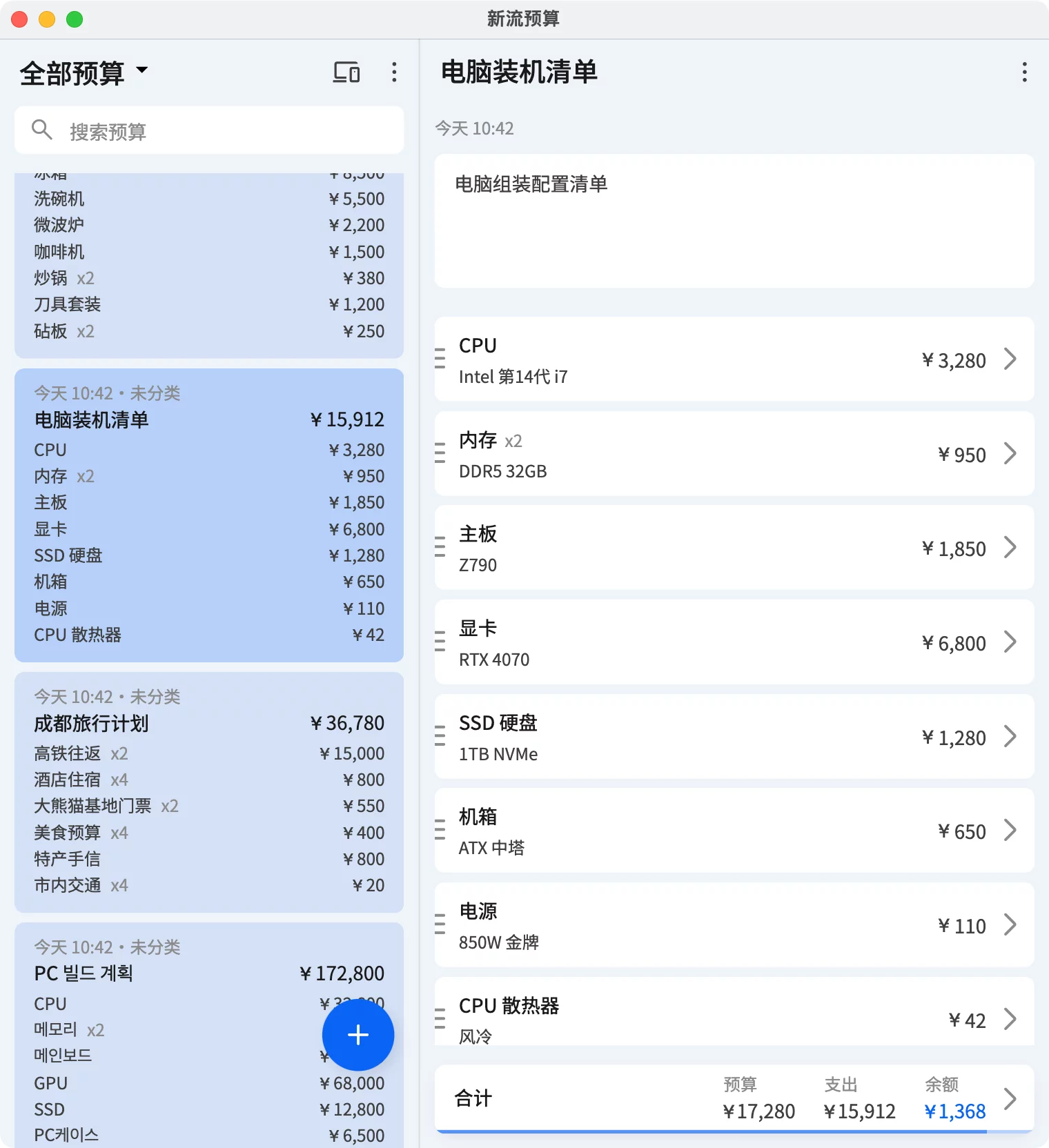Click the 美食预算 x4 row
The width and height of the screenshot is (1049, 1148).
[x=209, y=833]
